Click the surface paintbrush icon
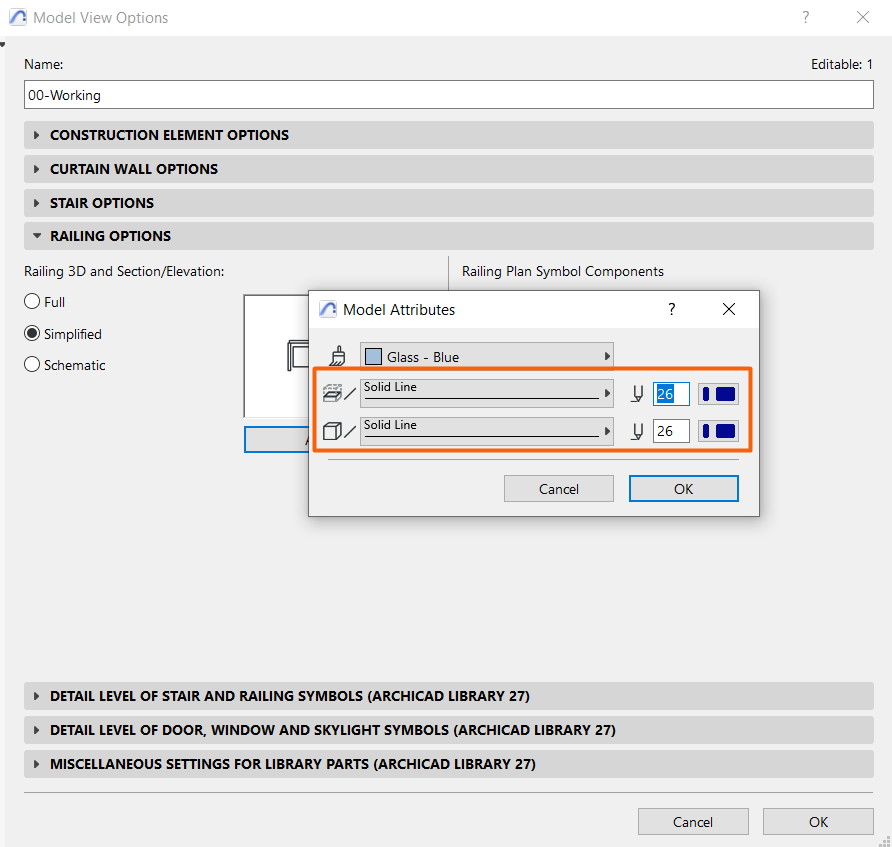The height and width of the screenshot is (847, 892). 337,357
